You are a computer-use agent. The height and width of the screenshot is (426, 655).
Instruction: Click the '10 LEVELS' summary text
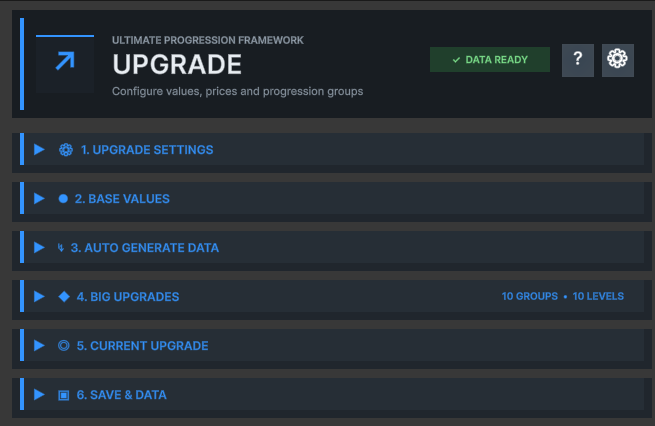[x=598, y=296]
